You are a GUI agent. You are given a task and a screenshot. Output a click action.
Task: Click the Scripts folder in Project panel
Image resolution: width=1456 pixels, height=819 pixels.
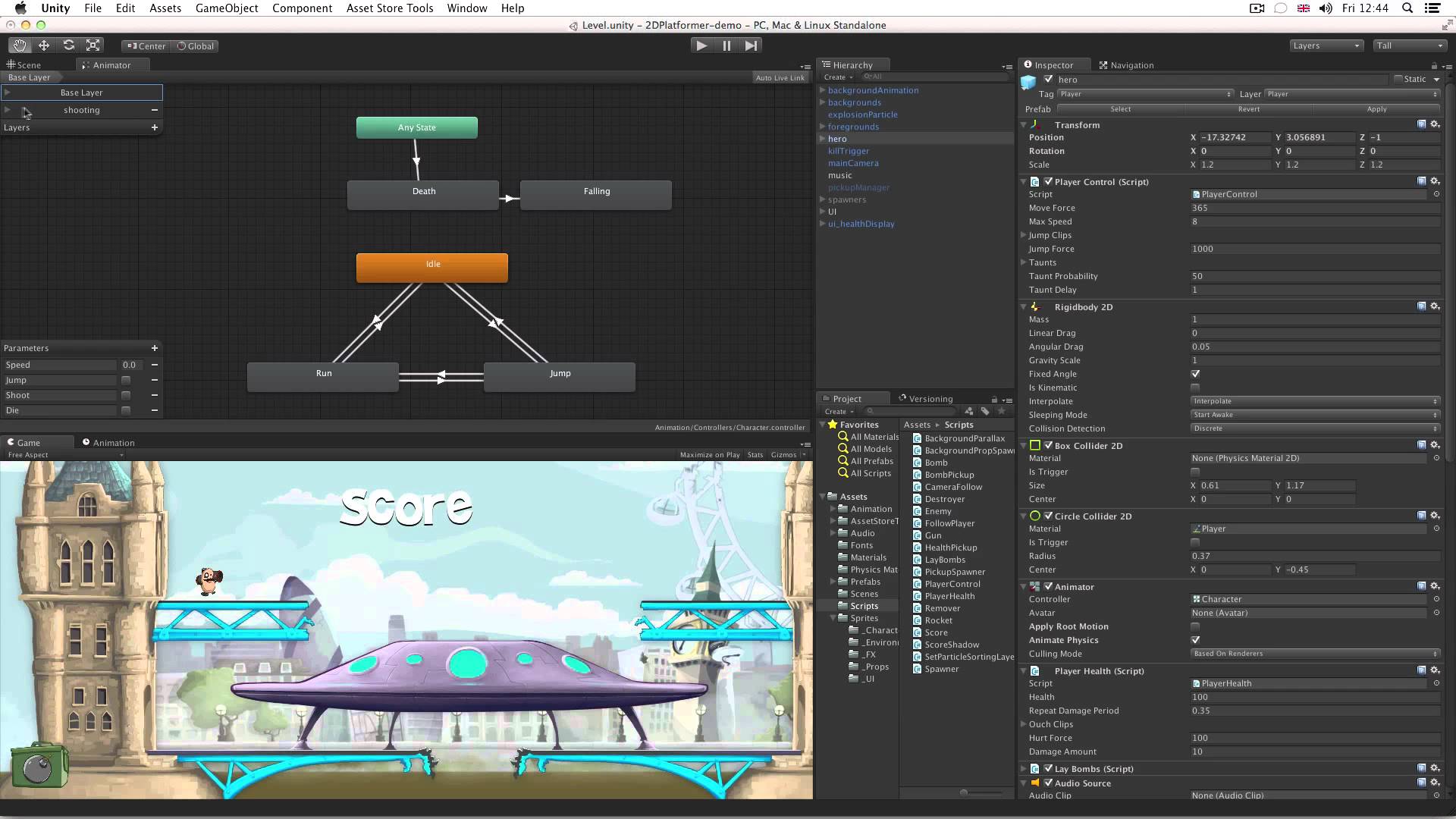click(864, 605)
